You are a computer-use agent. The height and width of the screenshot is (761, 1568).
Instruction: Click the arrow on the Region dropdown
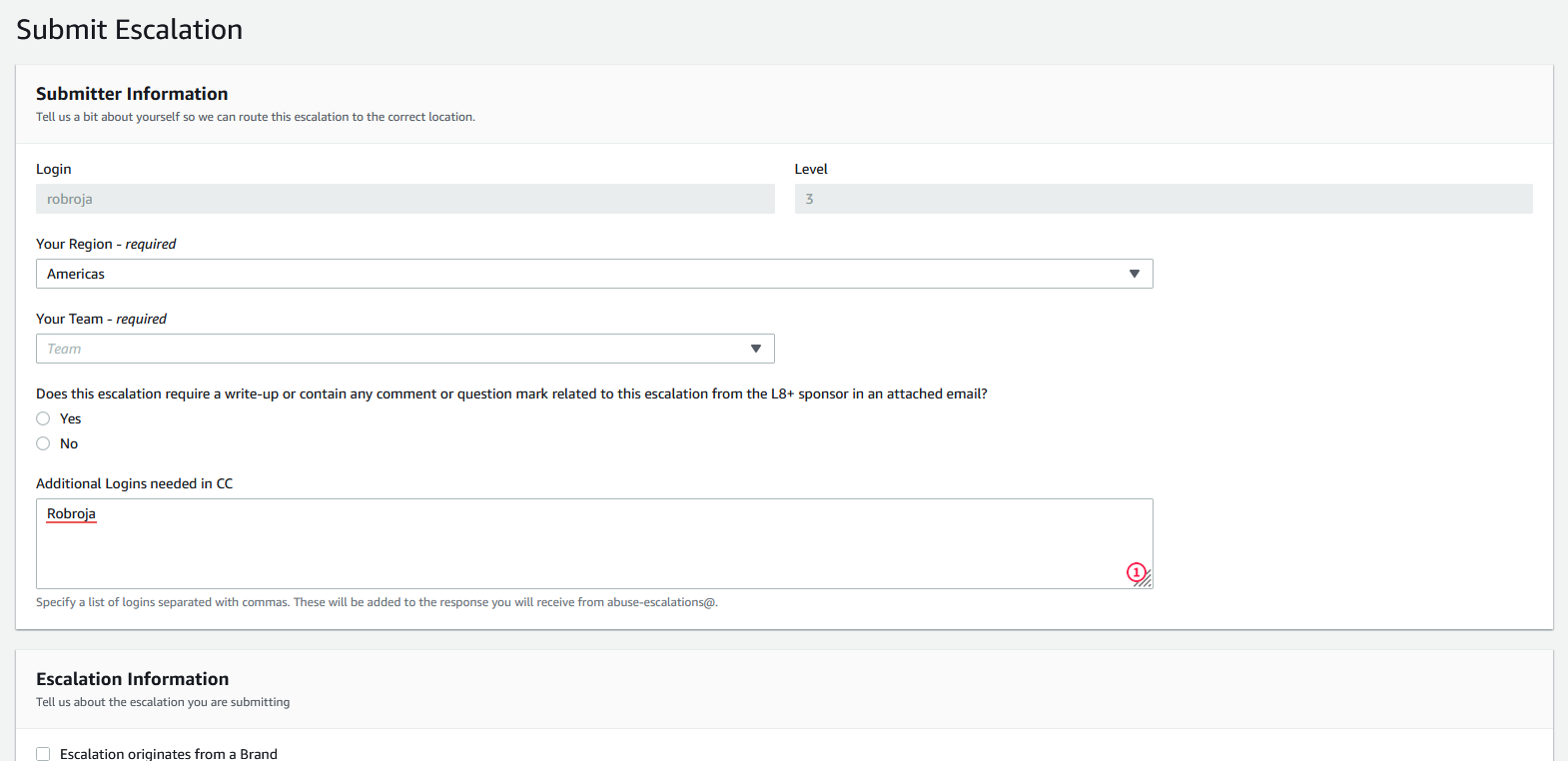pyautogui.click(x=1134, y=274)
